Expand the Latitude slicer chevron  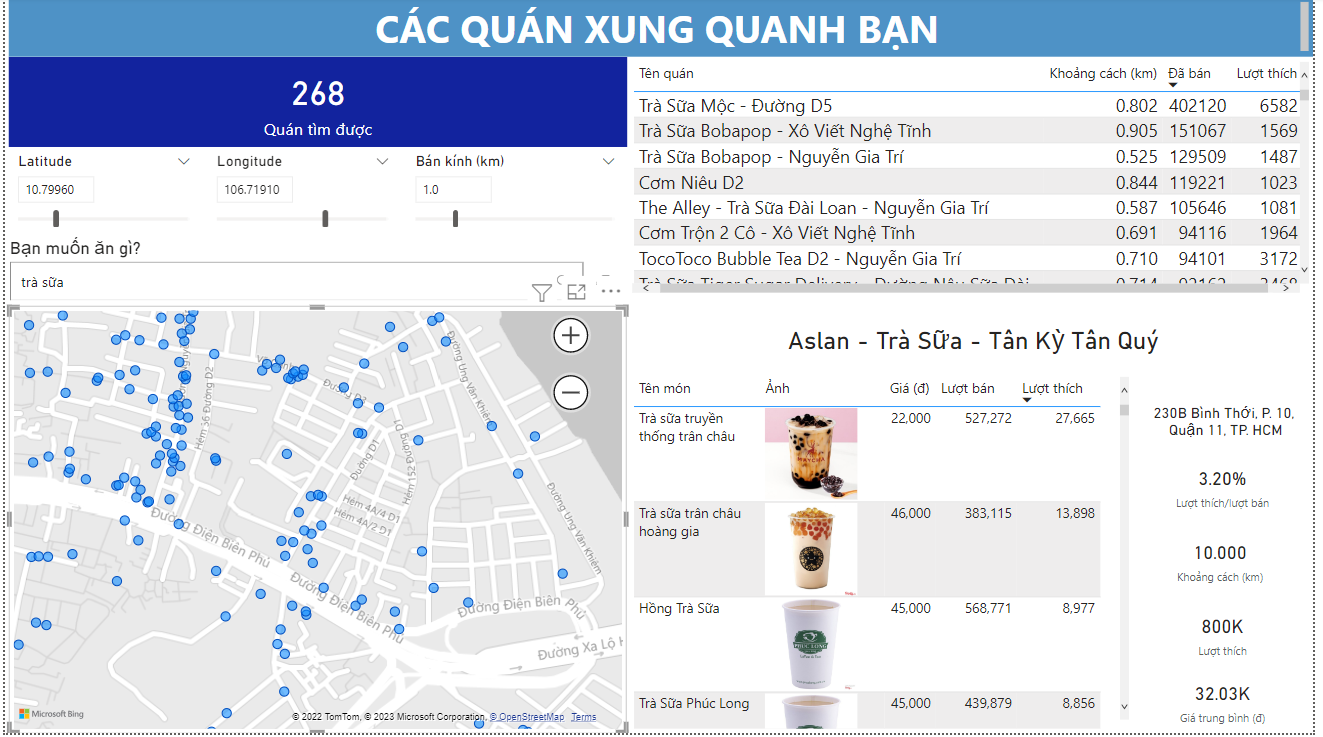[x=183, y=161]
